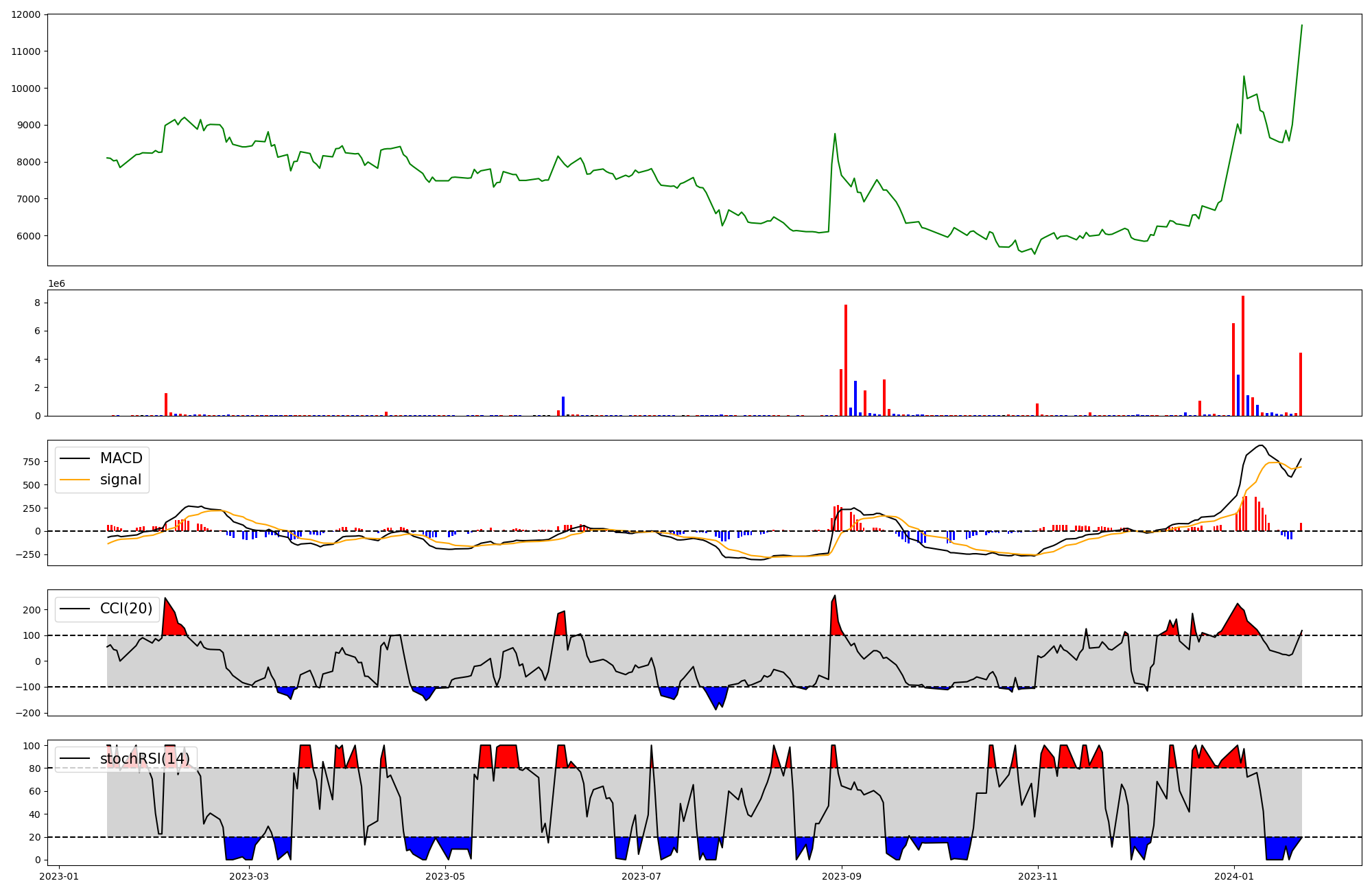Click the 2023-05 x-axis date label
Screen dimensions: 1372x892
tap(446, 876)
